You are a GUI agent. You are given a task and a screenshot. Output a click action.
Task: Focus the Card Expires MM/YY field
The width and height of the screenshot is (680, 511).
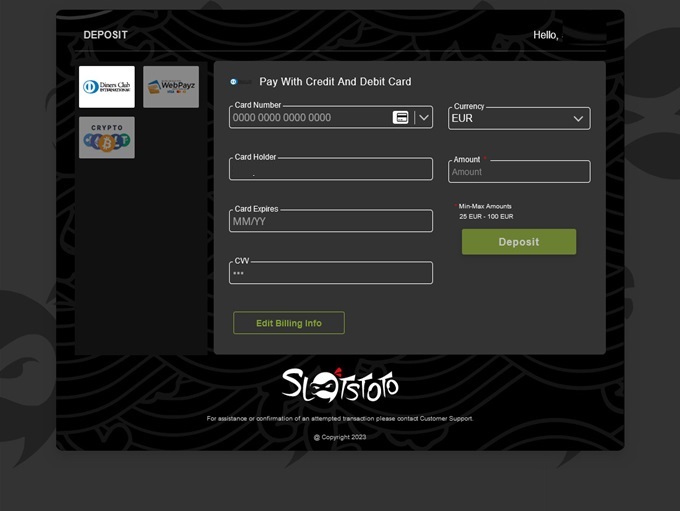(x=330, y=221)
